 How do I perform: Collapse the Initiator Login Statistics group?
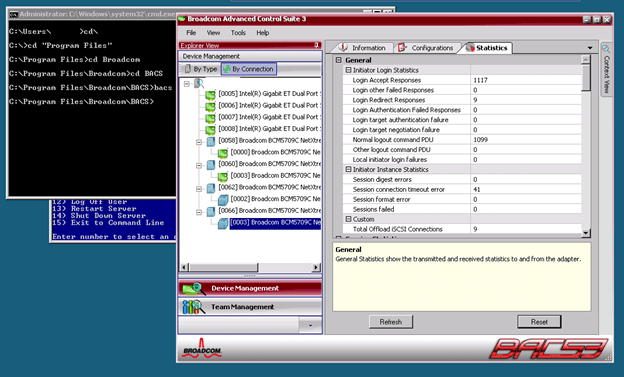point(348,70)
